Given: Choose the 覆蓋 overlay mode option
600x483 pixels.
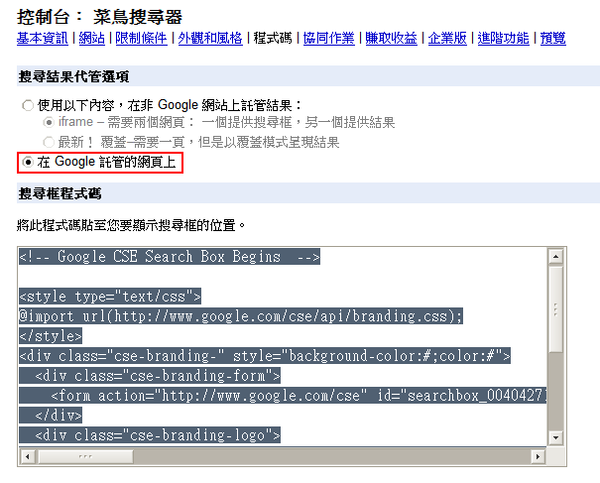Looking at the screenshot, I should pyautogui.click(x=49, y=142).
